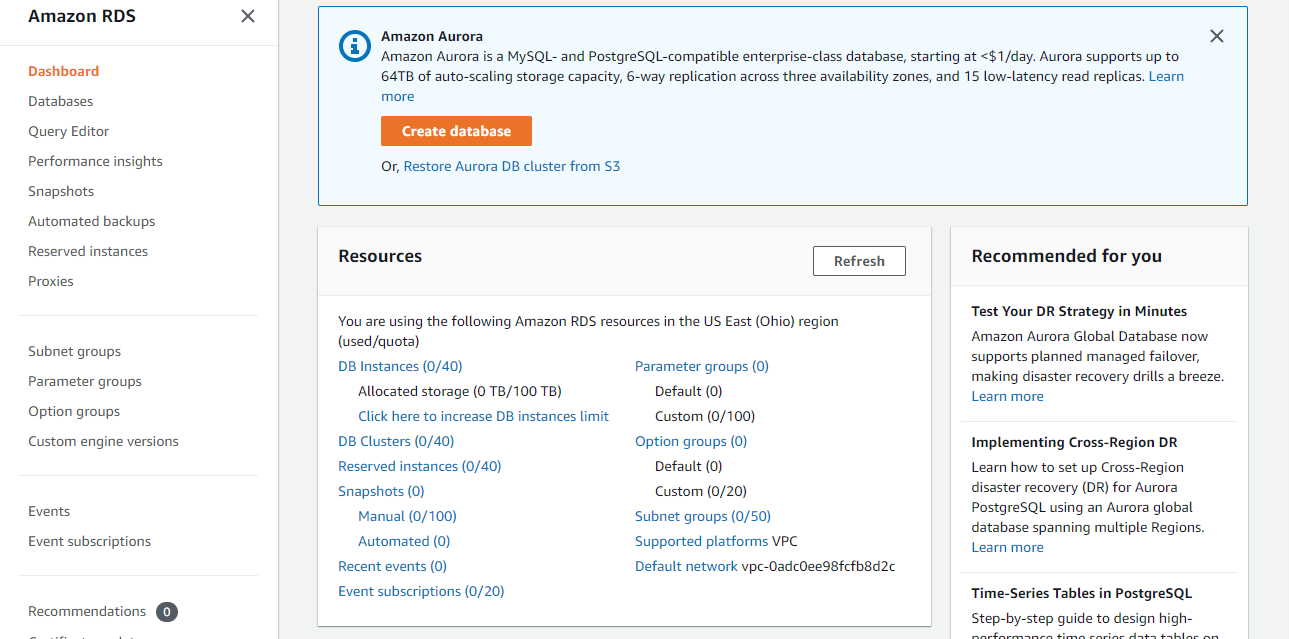Open Automated backups section
1289x639 pixels.
(91, 221)
